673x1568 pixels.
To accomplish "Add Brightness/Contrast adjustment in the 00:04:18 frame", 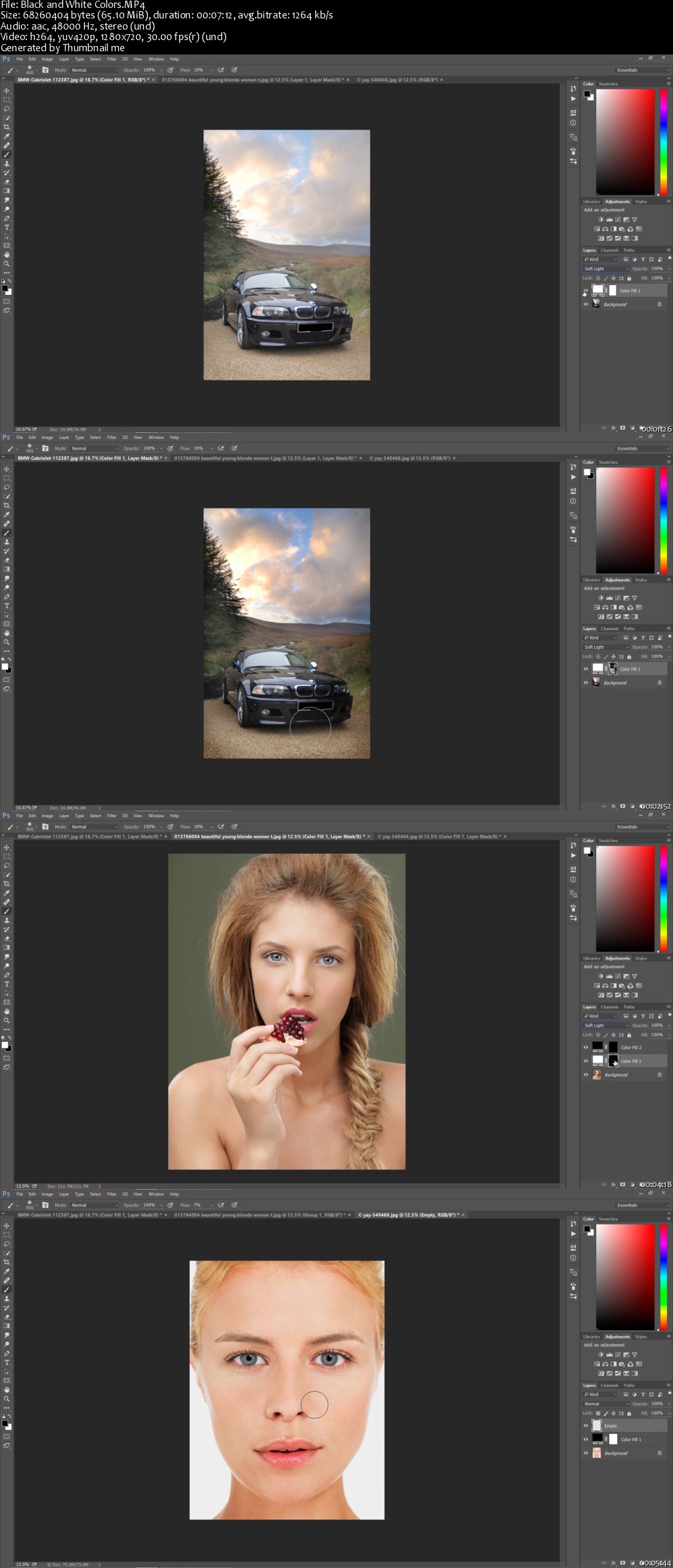I will pos(600,976).
